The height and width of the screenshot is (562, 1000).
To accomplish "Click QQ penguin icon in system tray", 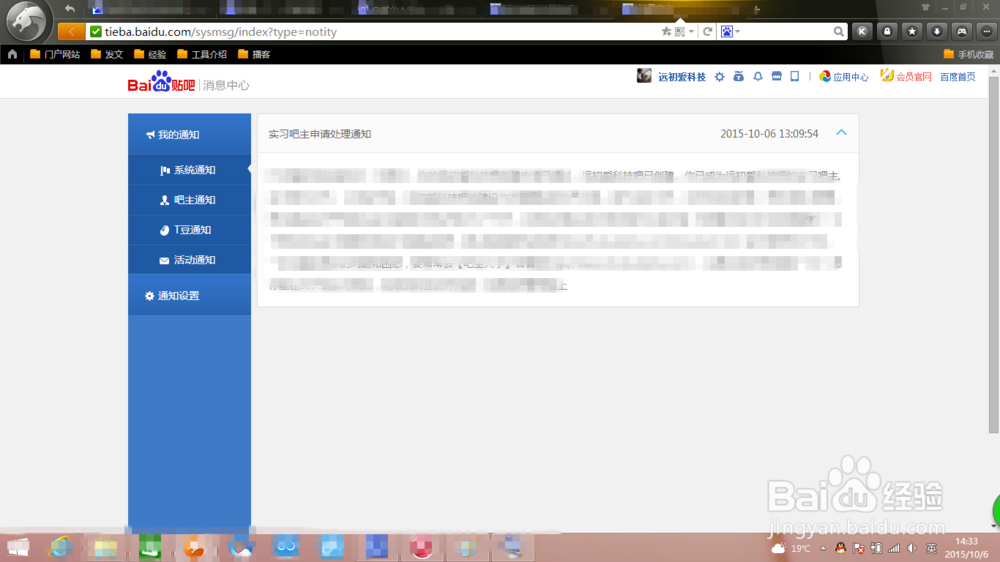I will (x=841, y=548).
